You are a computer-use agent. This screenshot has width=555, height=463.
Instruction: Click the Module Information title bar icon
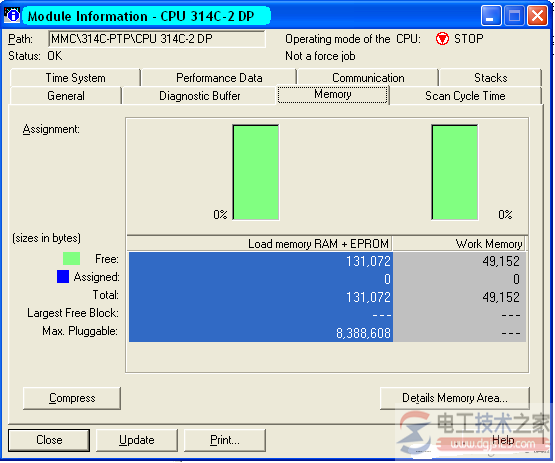11,16
